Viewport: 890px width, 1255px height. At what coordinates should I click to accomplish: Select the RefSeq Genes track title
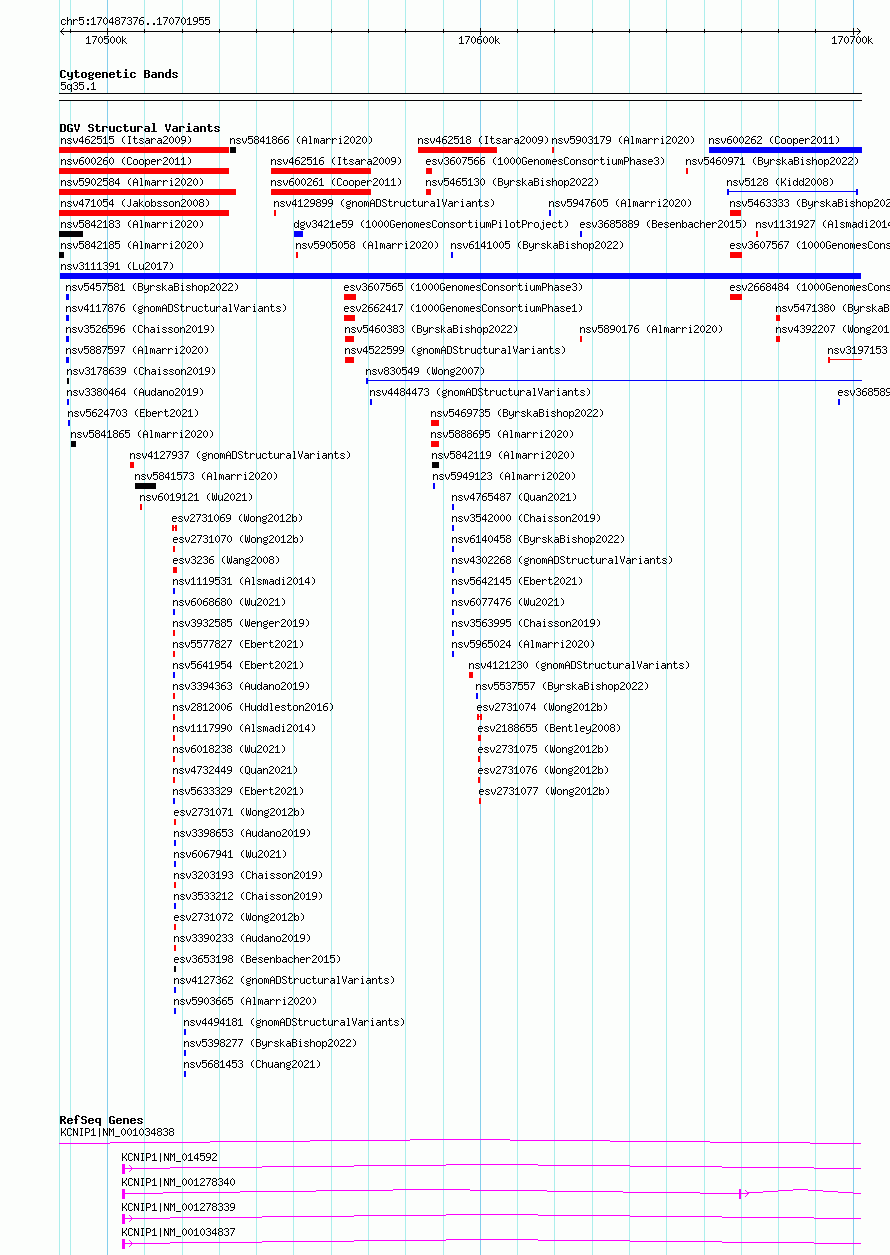(x=101, y=1120)
